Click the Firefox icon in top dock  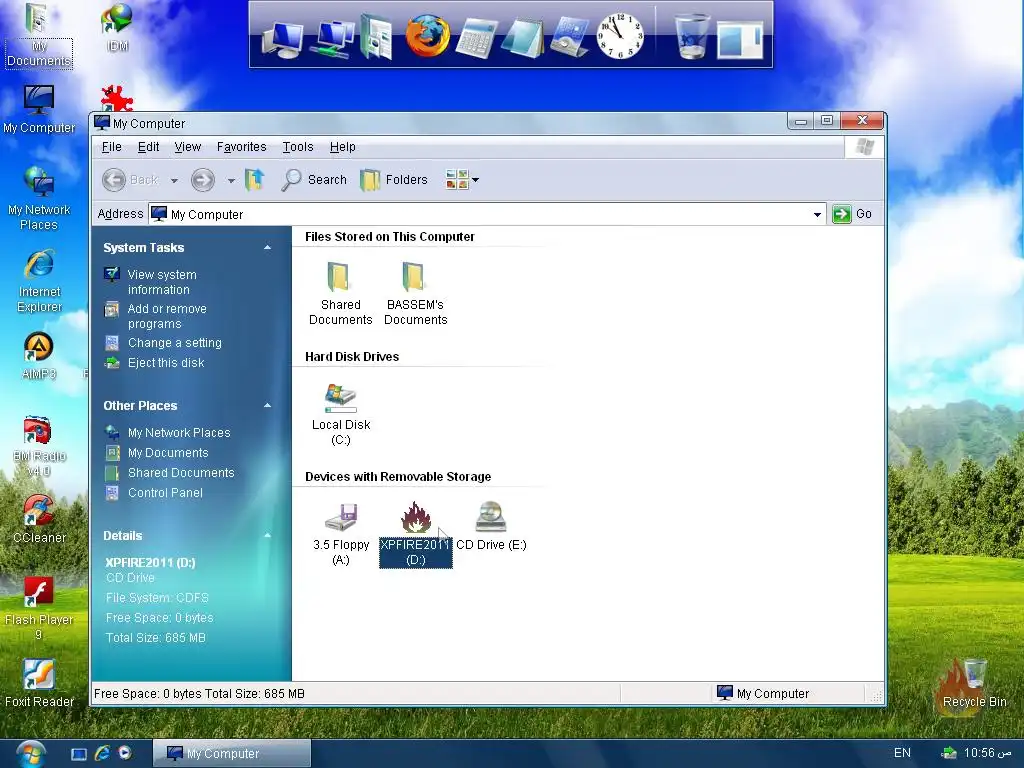[x=427, y=35]
